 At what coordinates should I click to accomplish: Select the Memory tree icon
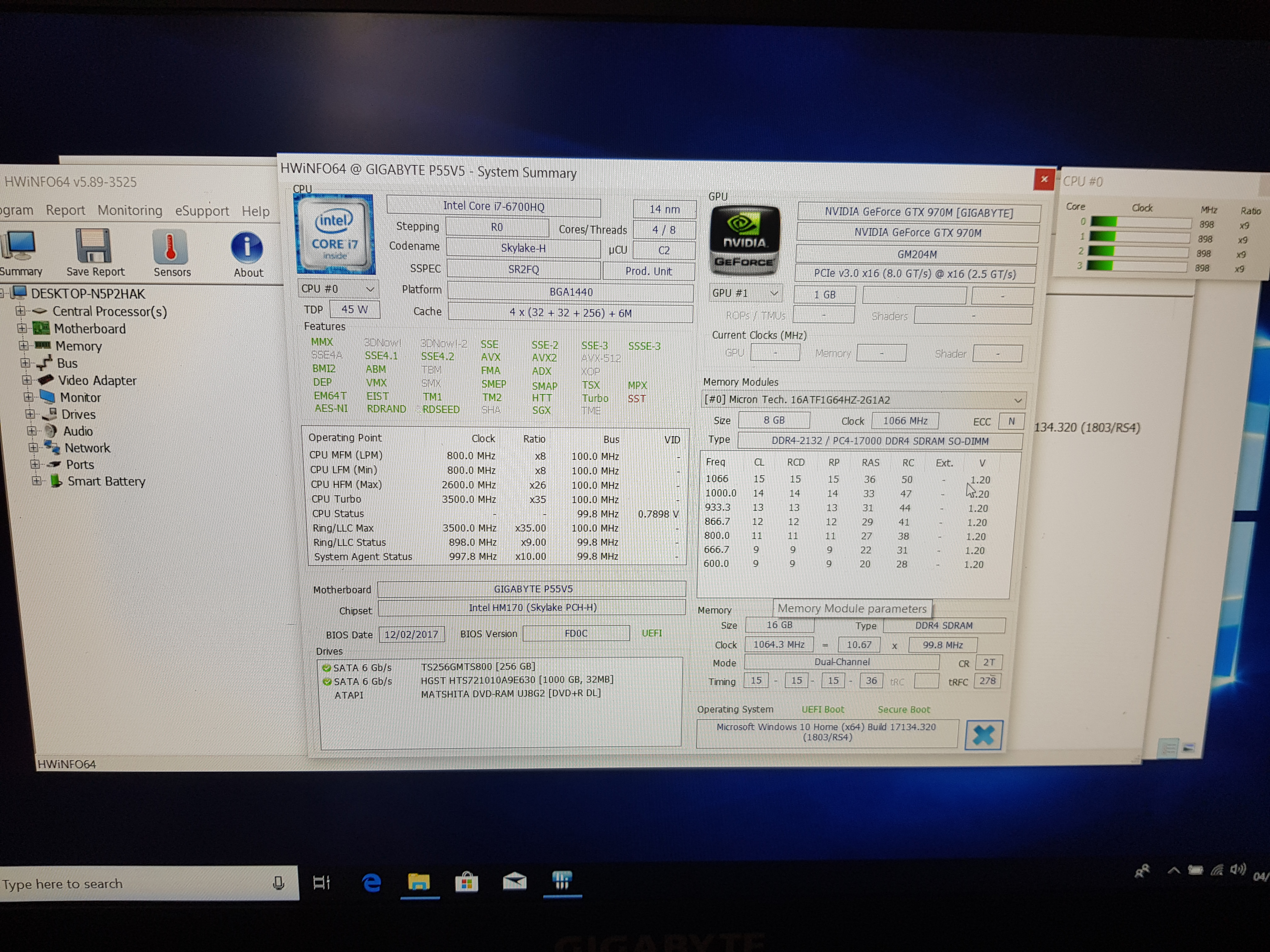[43, 345]
